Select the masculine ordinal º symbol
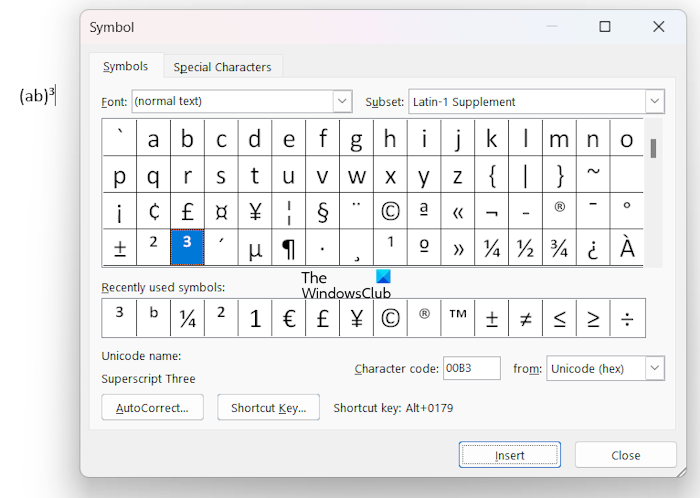This screenshot has width=700, height=498. 424,247
